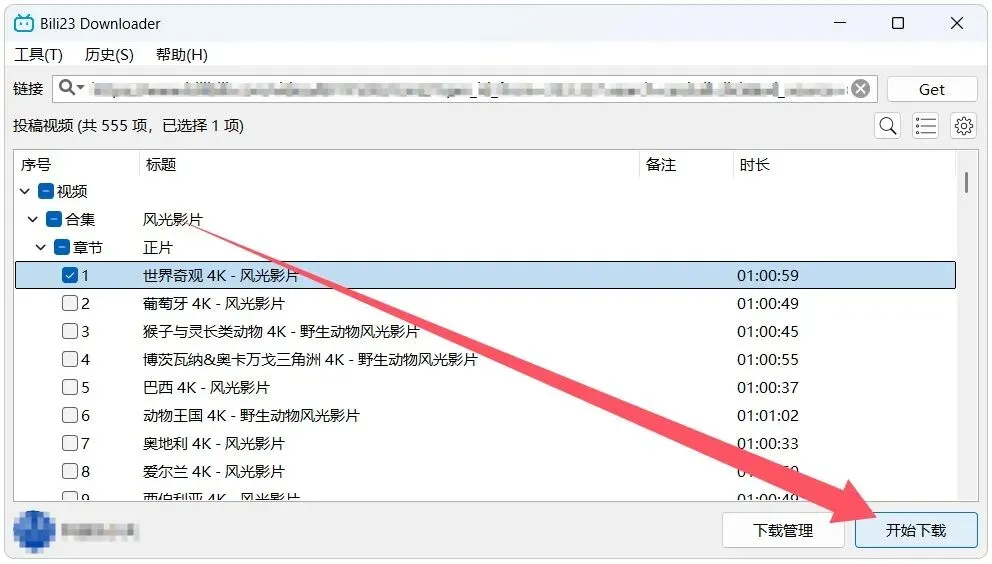
Task: Click 开始下载 to start download
Action: 915,530
